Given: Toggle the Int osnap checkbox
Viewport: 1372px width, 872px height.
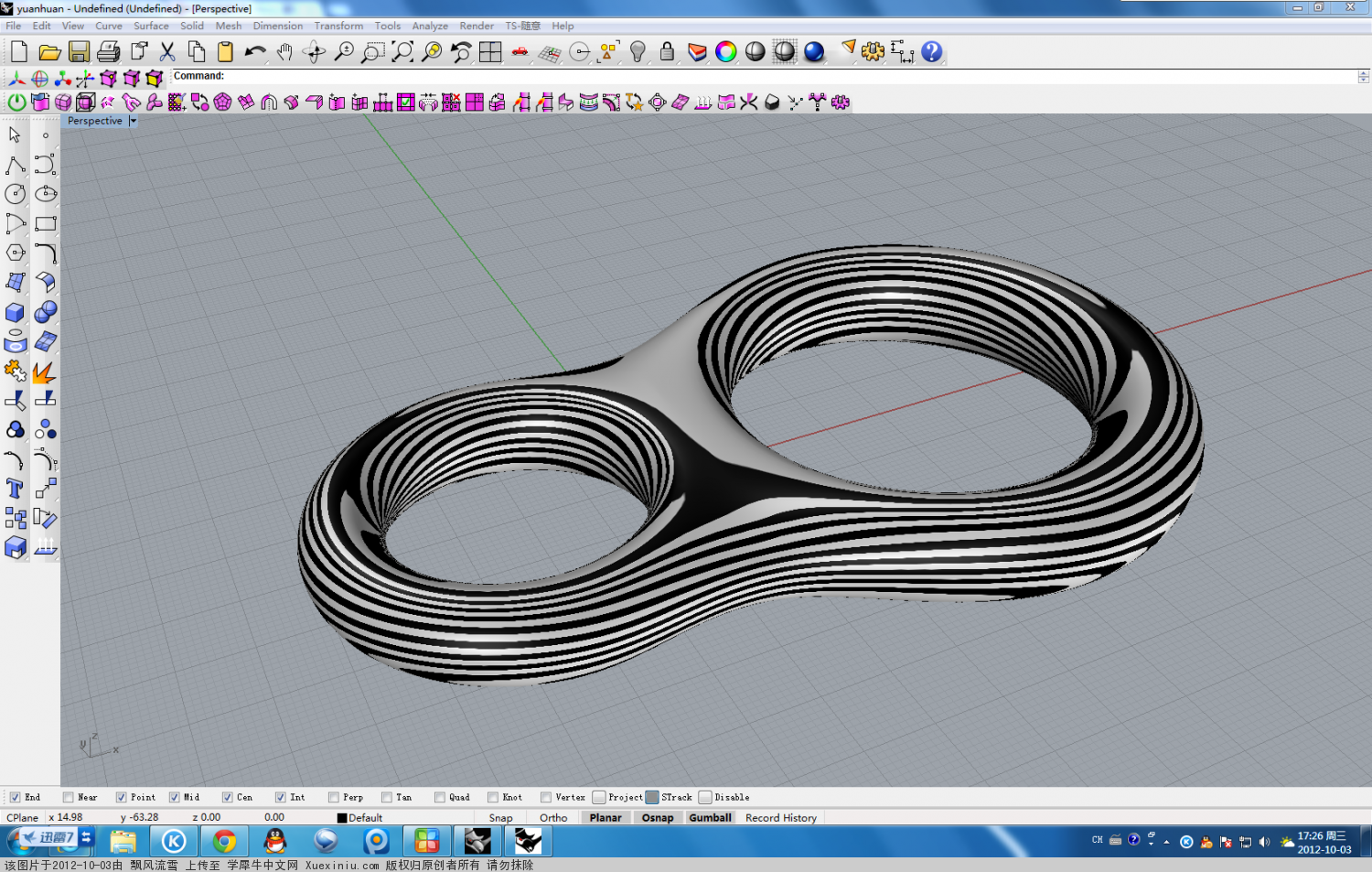Looking at the screenshot, I should pos(280,798).
